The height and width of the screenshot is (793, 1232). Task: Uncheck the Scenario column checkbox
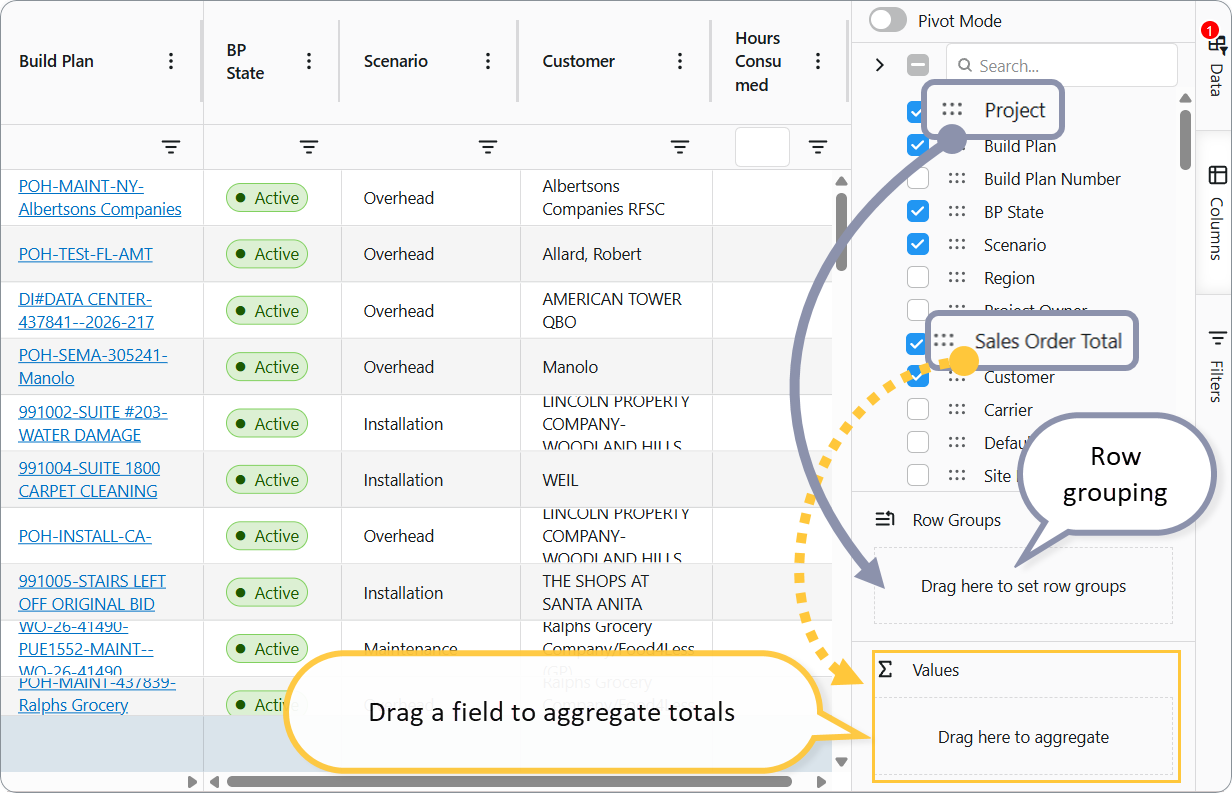click(x=917, y=245)
